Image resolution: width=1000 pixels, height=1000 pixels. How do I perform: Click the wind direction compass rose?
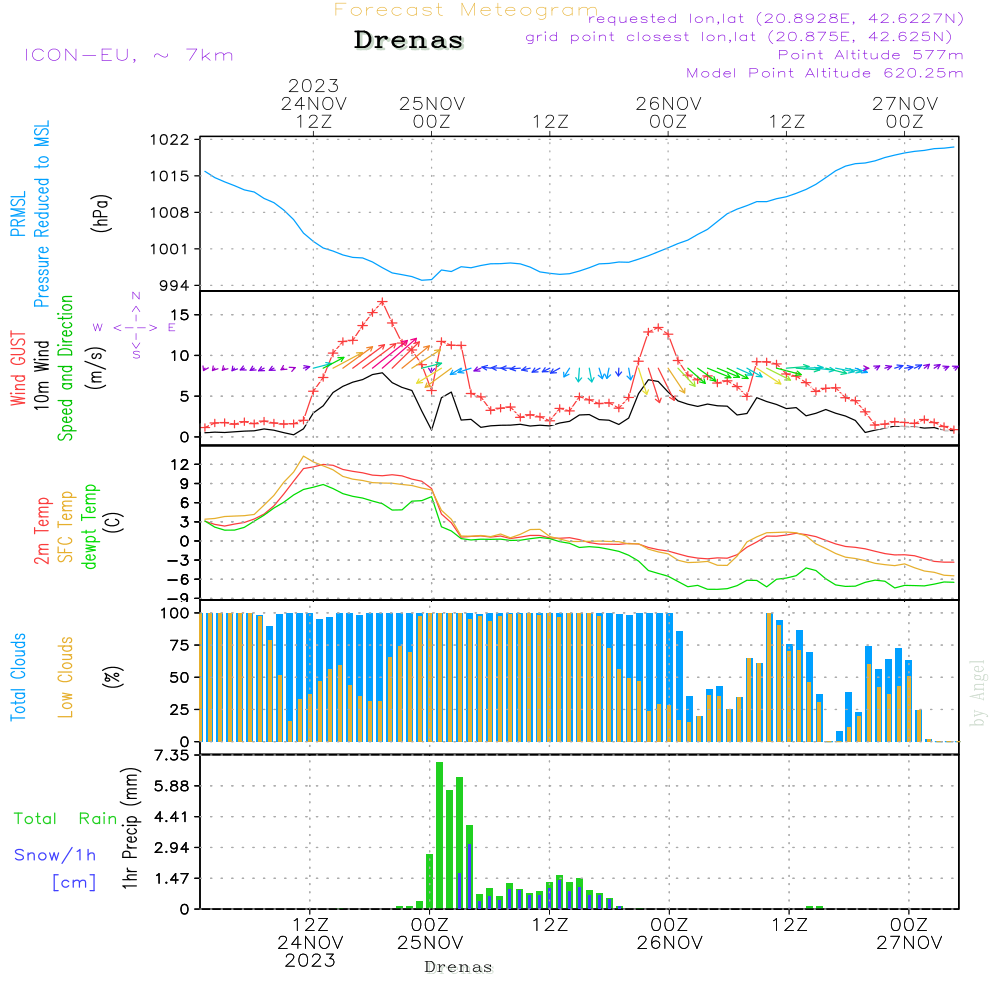(136, 326)
